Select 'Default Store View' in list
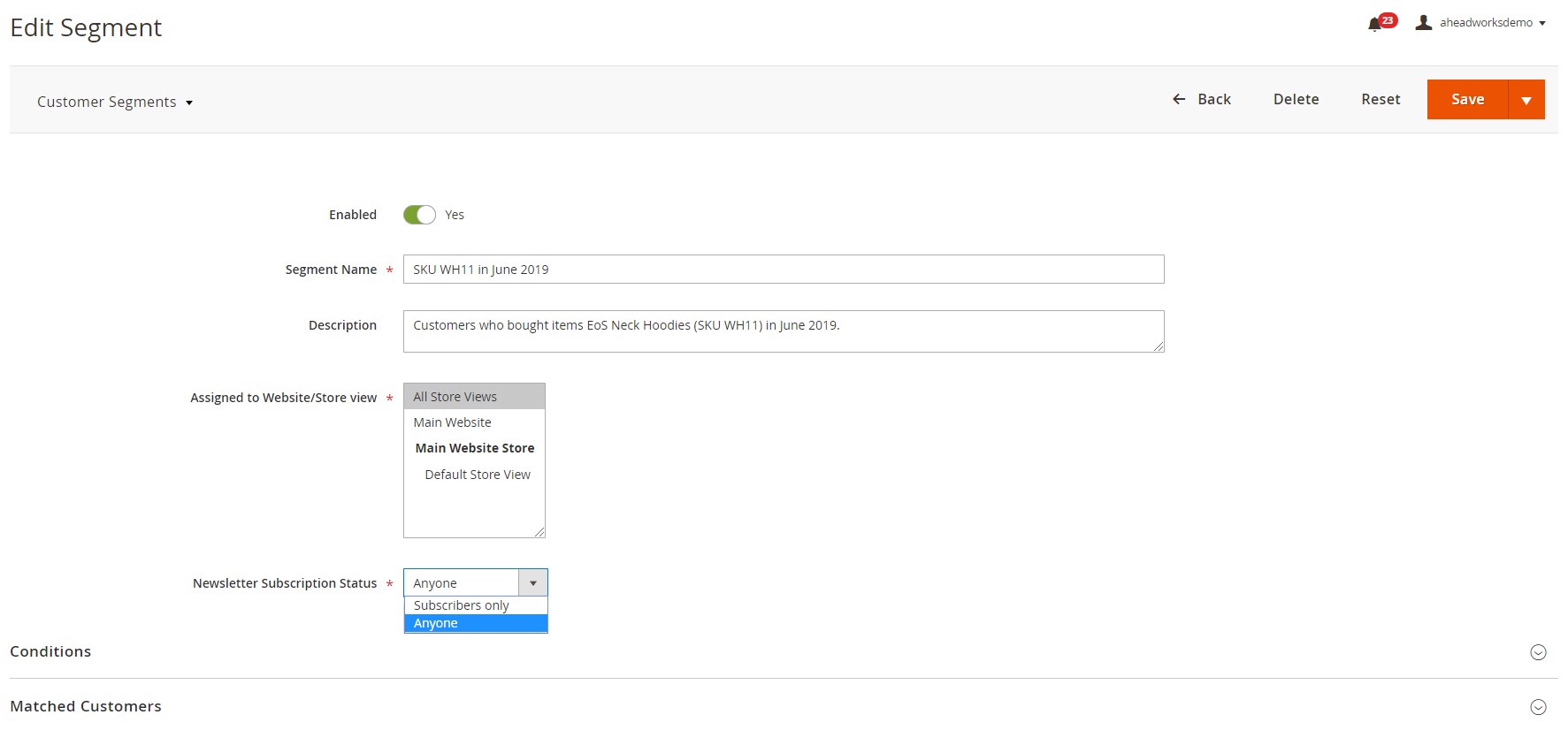This screenshot has height=730, width=1568. (478, 475)
